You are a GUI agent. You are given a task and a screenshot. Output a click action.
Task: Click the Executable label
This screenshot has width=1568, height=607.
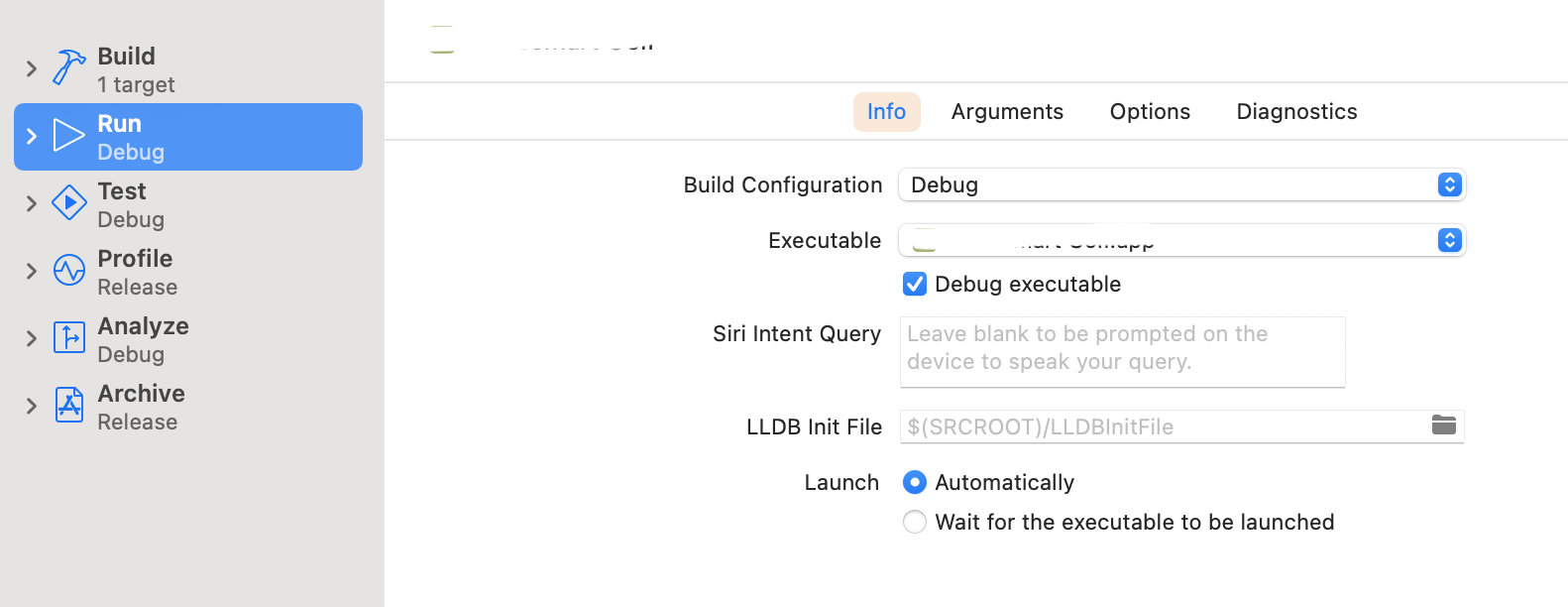(x=825, y=241)
